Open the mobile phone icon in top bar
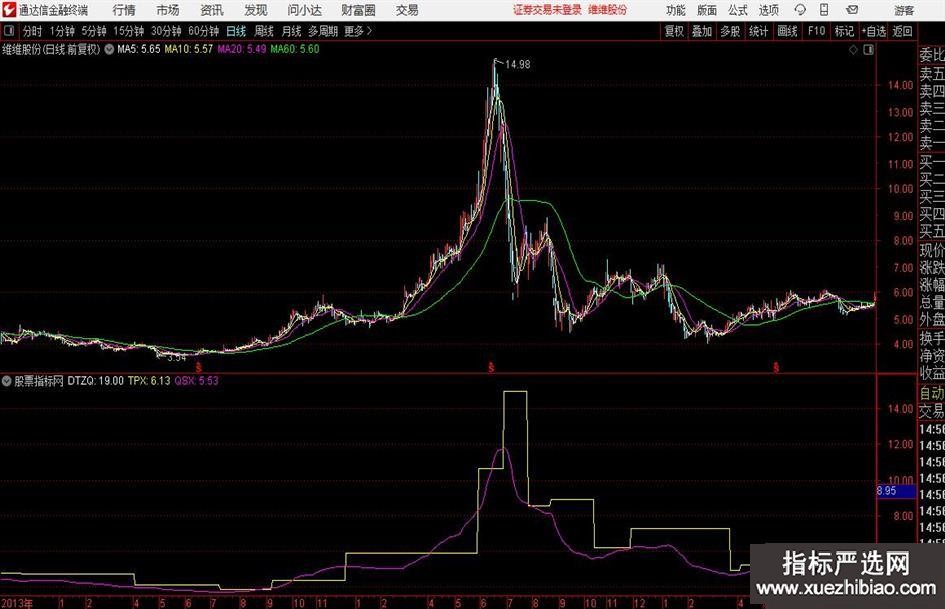 click(x=824, y=10)
